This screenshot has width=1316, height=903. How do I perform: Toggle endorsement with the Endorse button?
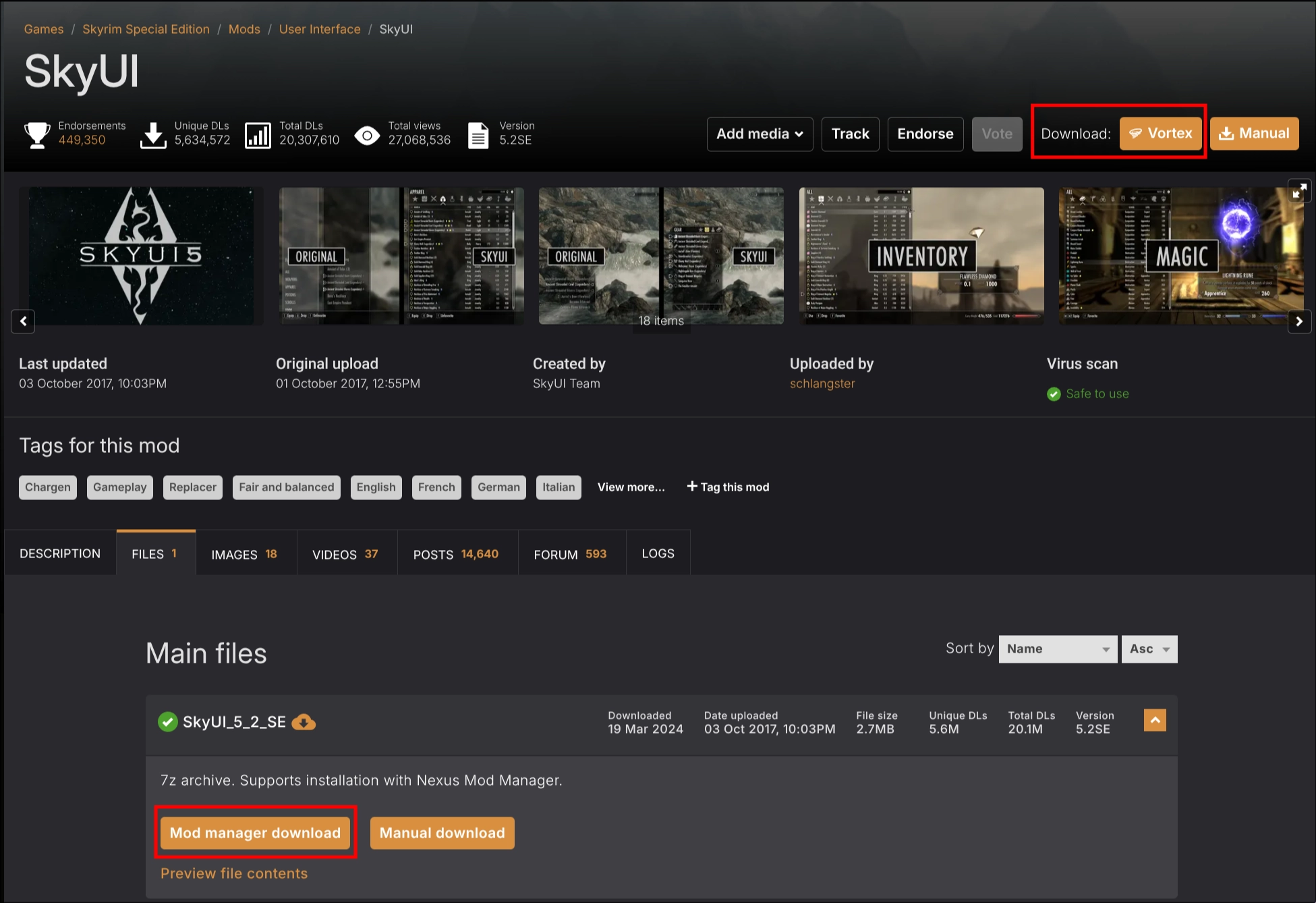[x=925, y=134]
